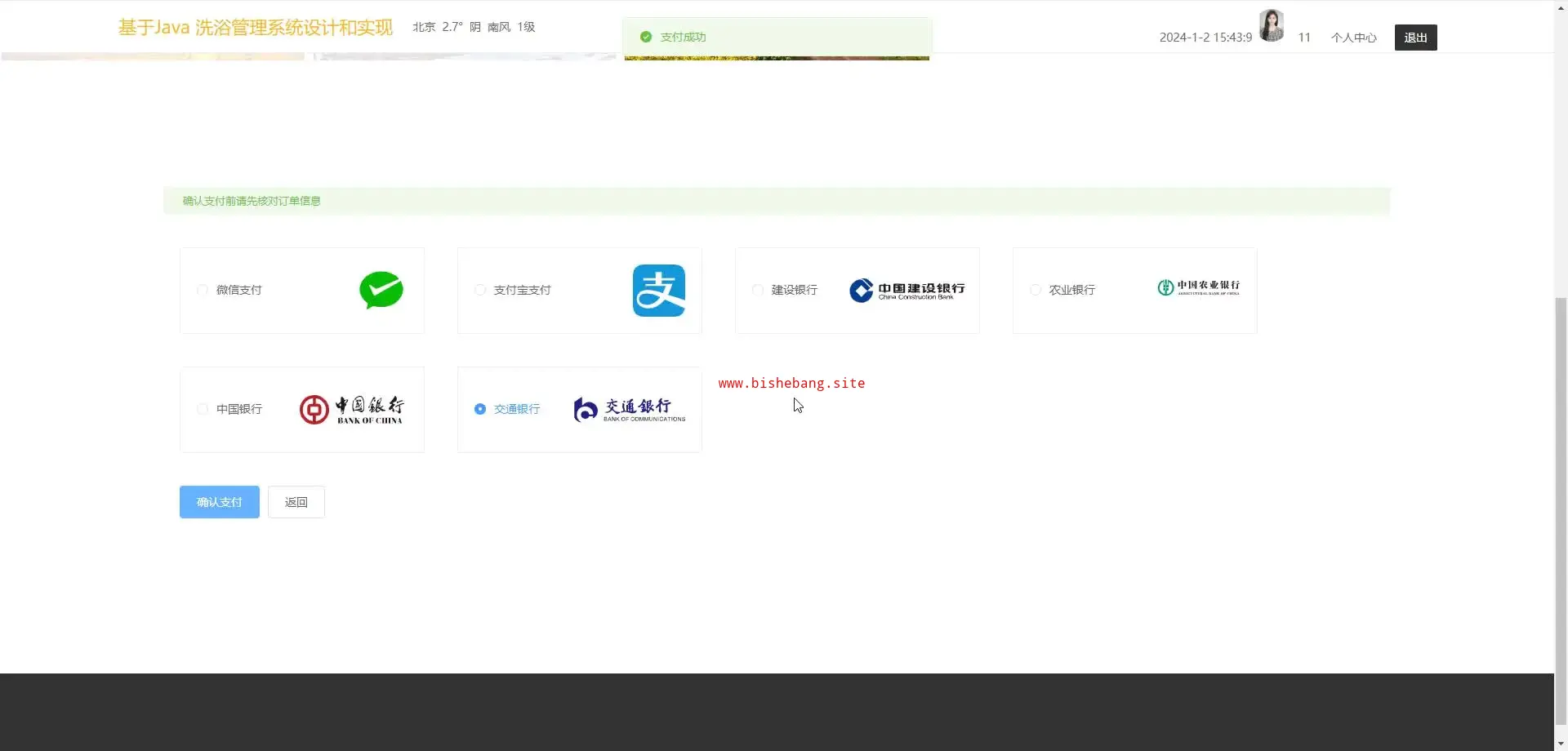Click the site title 基于Java 洗浴管理系统设计和实现

tap(256, 27)
